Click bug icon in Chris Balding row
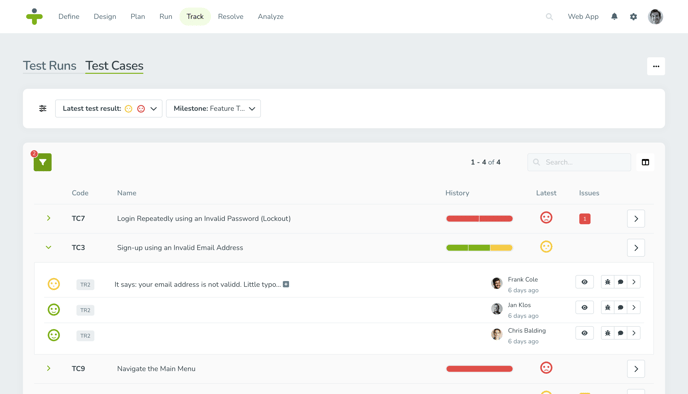This screenshot has width=688, height=394. click(x=607, y=333)
